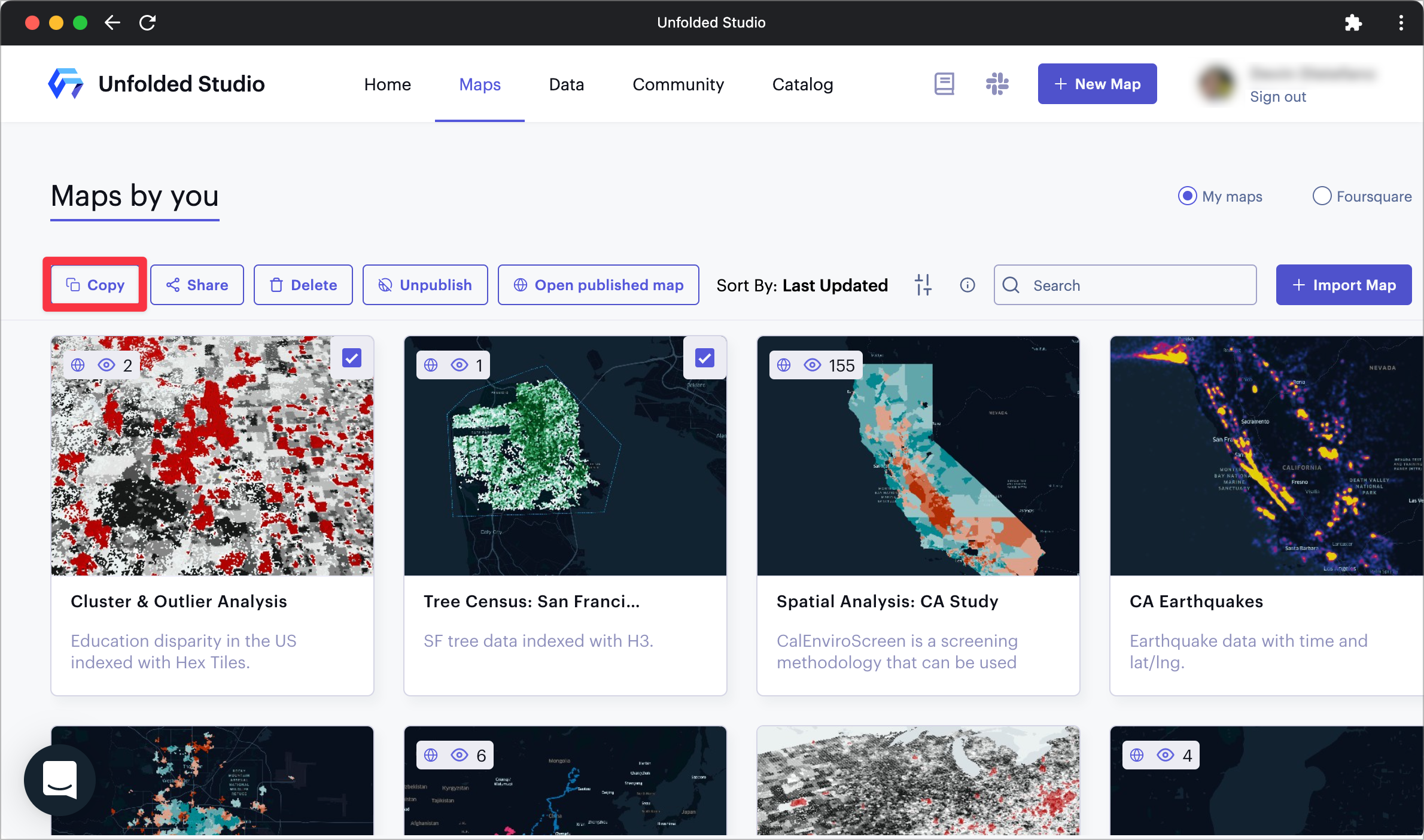
Task: Open the browser three-dot menu
Action: tap(1401, 23)
